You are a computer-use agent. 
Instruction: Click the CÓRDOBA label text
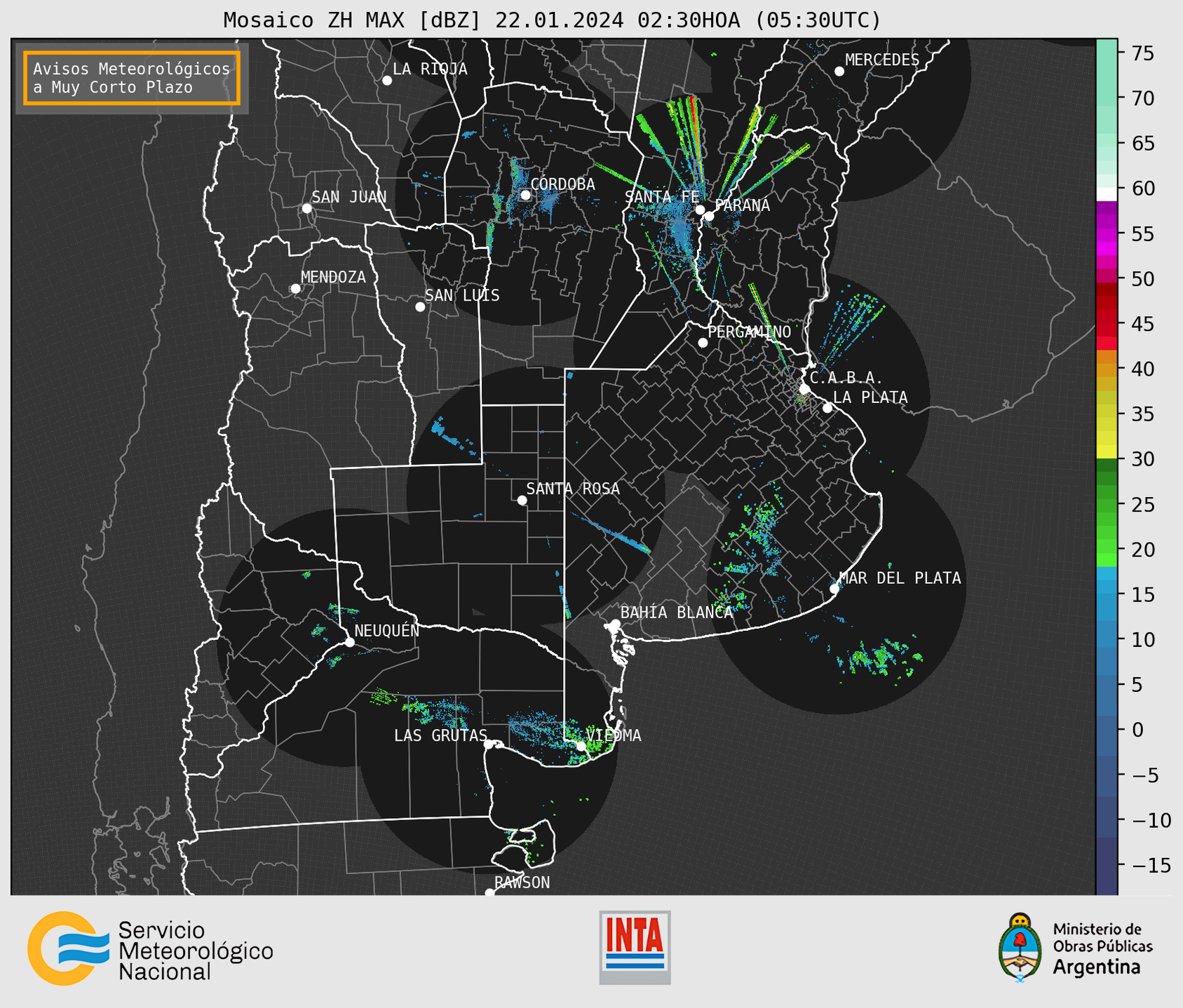562,184
